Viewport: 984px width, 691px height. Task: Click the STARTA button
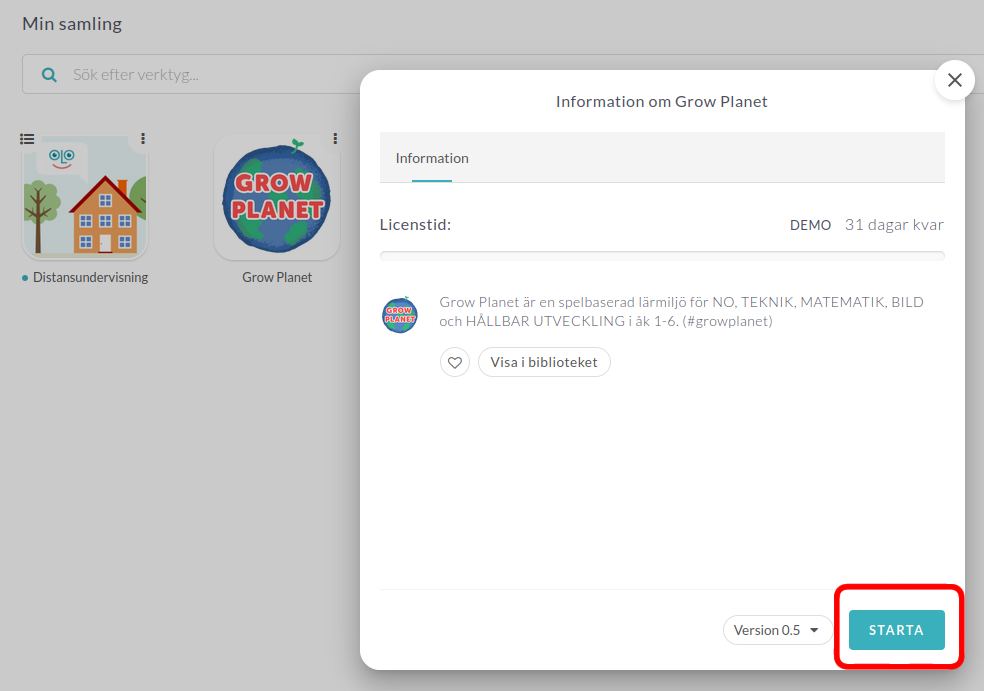[896, 629]
